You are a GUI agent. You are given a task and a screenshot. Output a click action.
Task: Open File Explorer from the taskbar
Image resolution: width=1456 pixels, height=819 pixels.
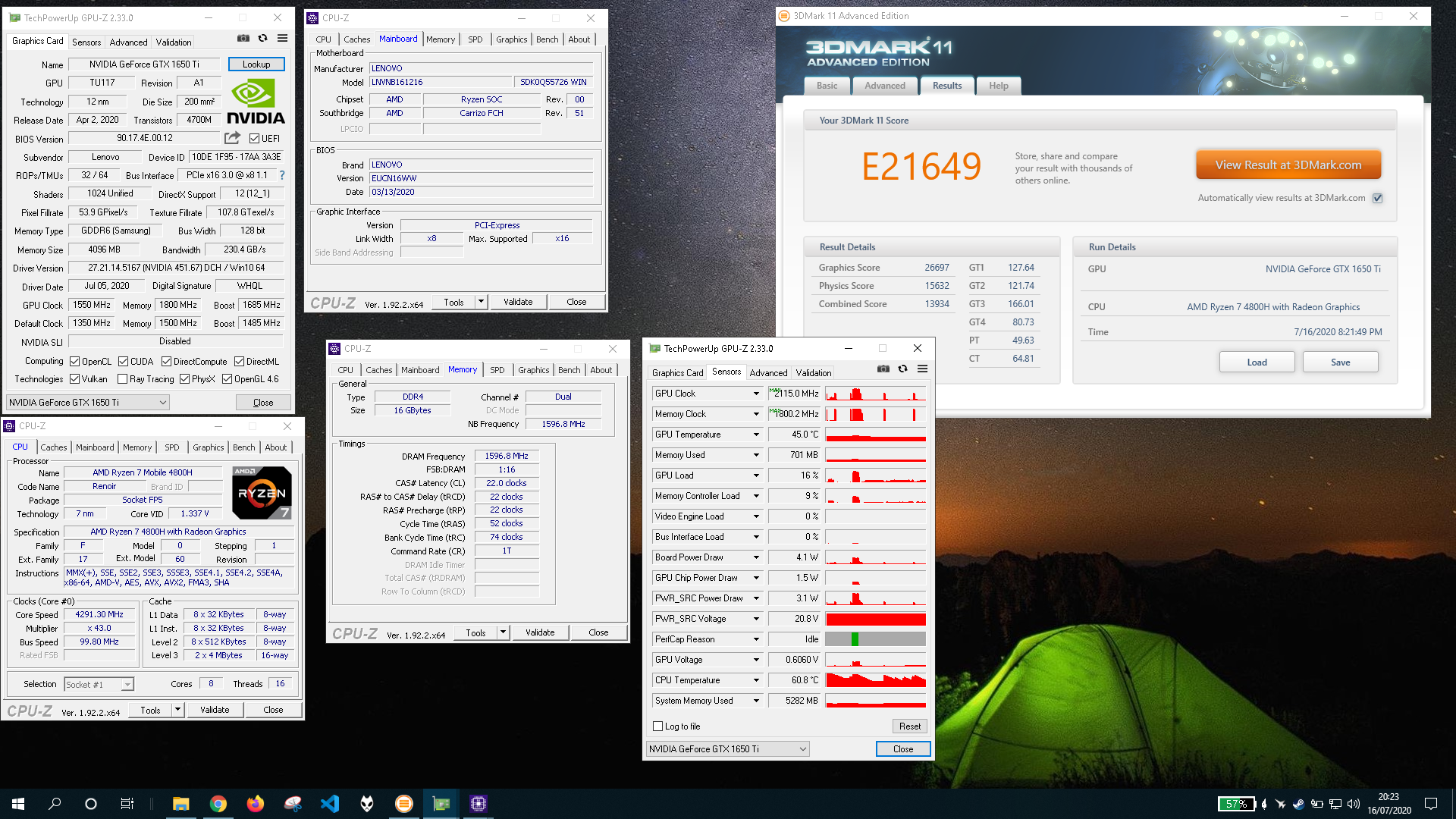click(x=180, y=804)
